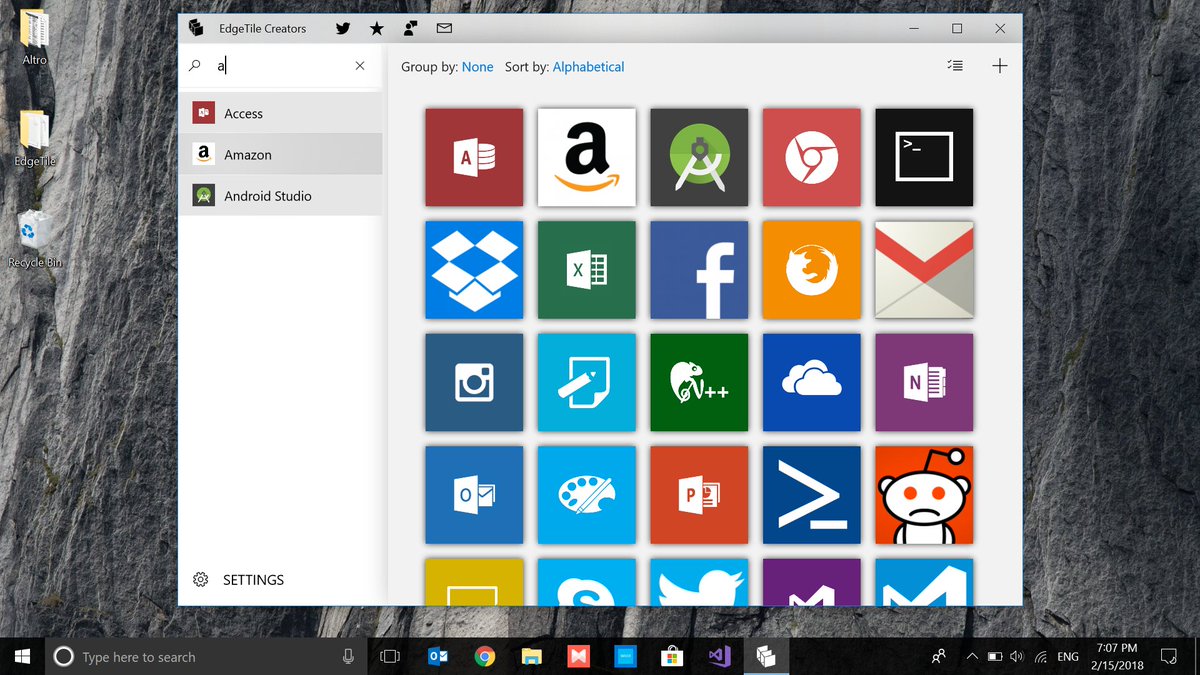Open the black Command Prompt tile
Viewport: 1200px width, 675px height.
(x=924, y=157)
